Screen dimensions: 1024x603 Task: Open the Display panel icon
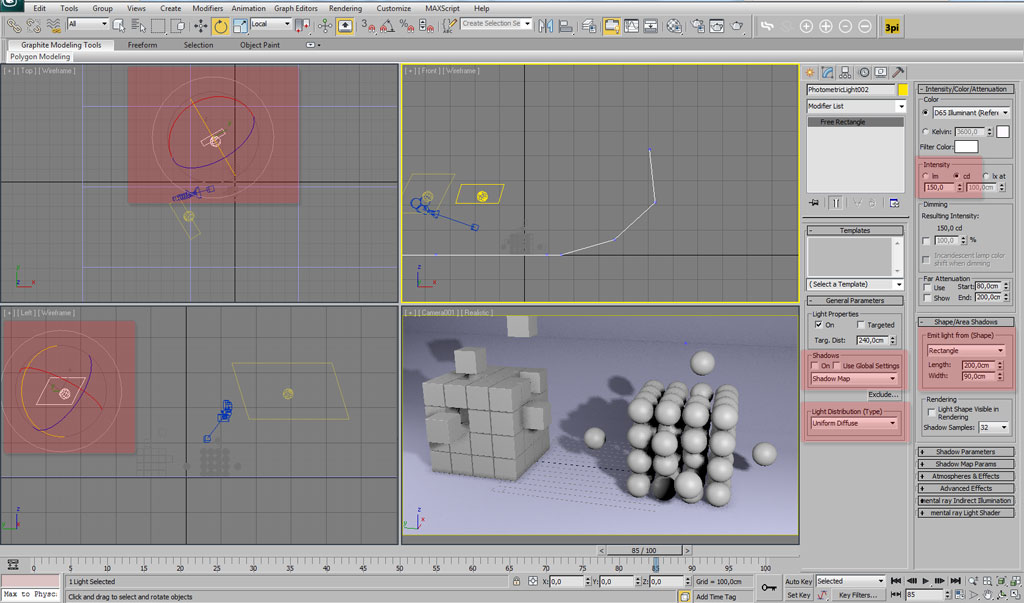(x=880, y=73)
